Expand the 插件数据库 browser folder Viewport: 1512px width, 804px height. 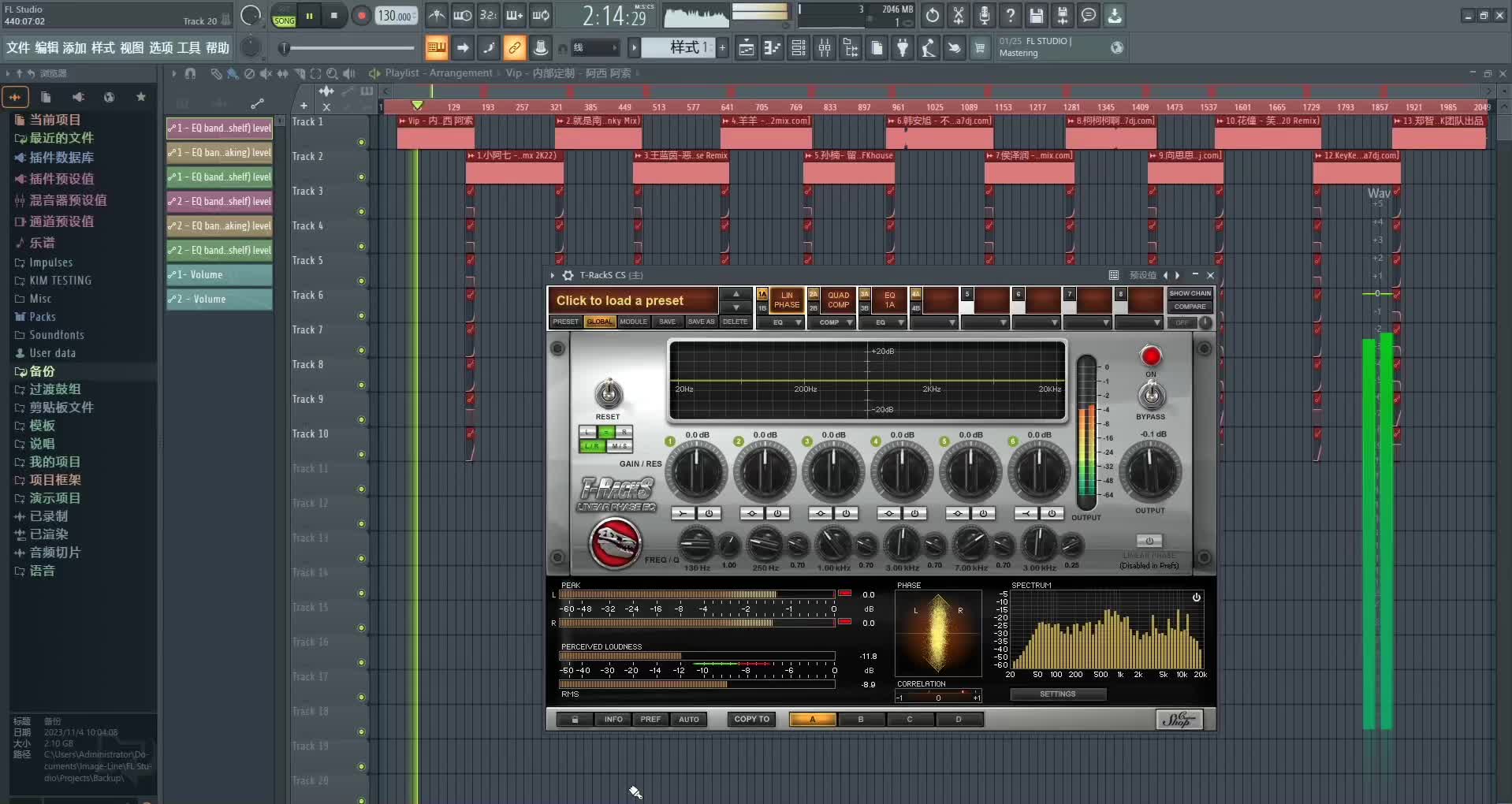[61, 158]
